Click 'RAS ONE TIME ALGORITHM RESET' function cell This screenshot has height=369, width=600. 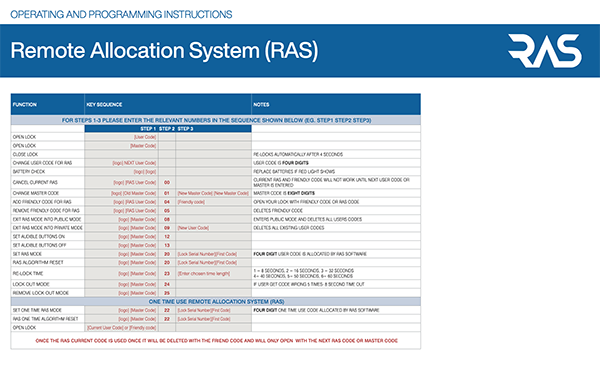coord(46,319)
